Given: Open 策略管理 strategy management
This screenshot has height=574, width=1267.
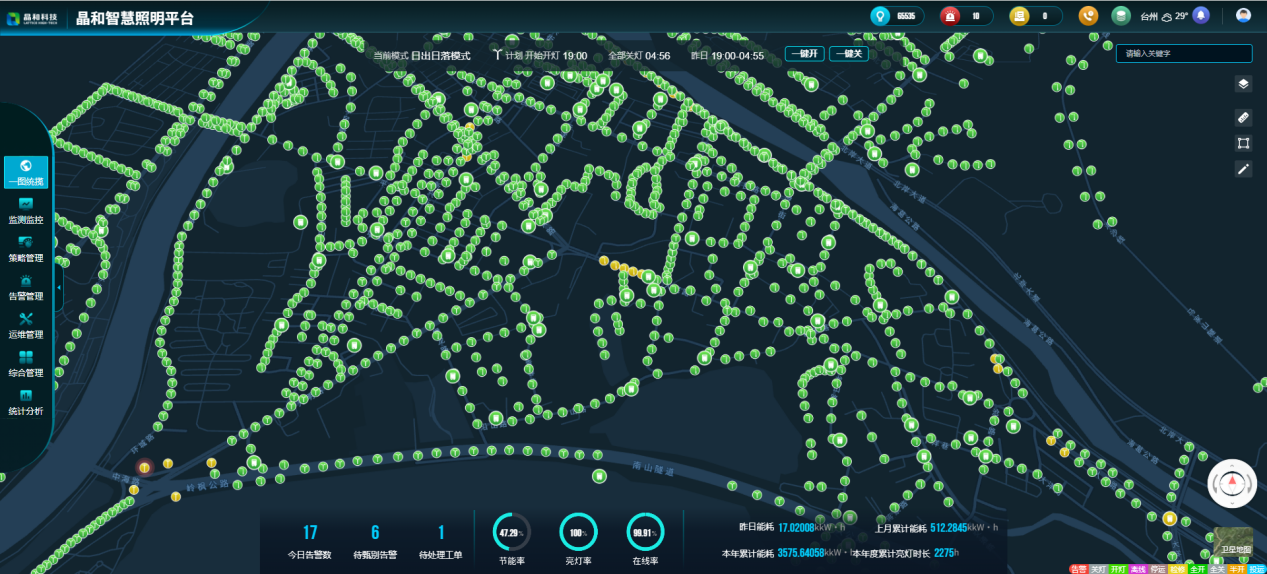Looking at the screenshot, I should [25, 248].
